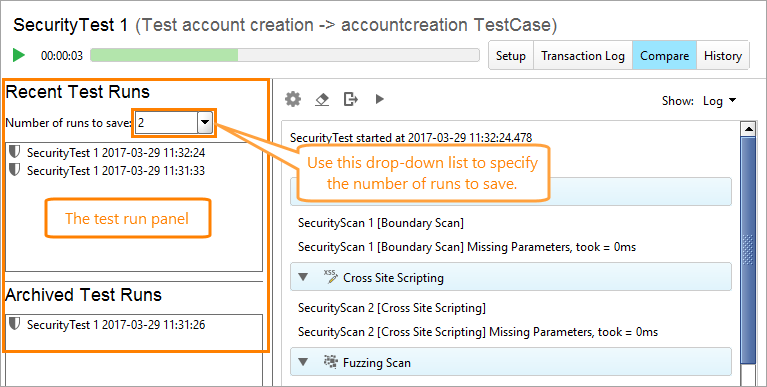The image size is (767, 387).
Task: Click shield icon of archived 11:31:26 run
Action: pyautogui.click(x=15, y=324)
